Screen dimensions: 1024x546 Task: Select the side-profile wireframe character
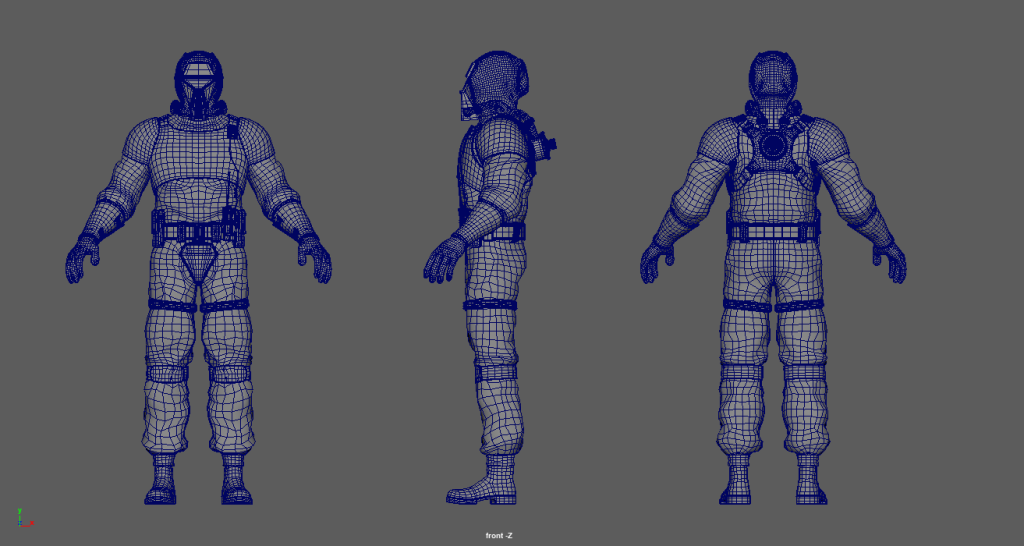pyautogui.click(x=489, y=278)
